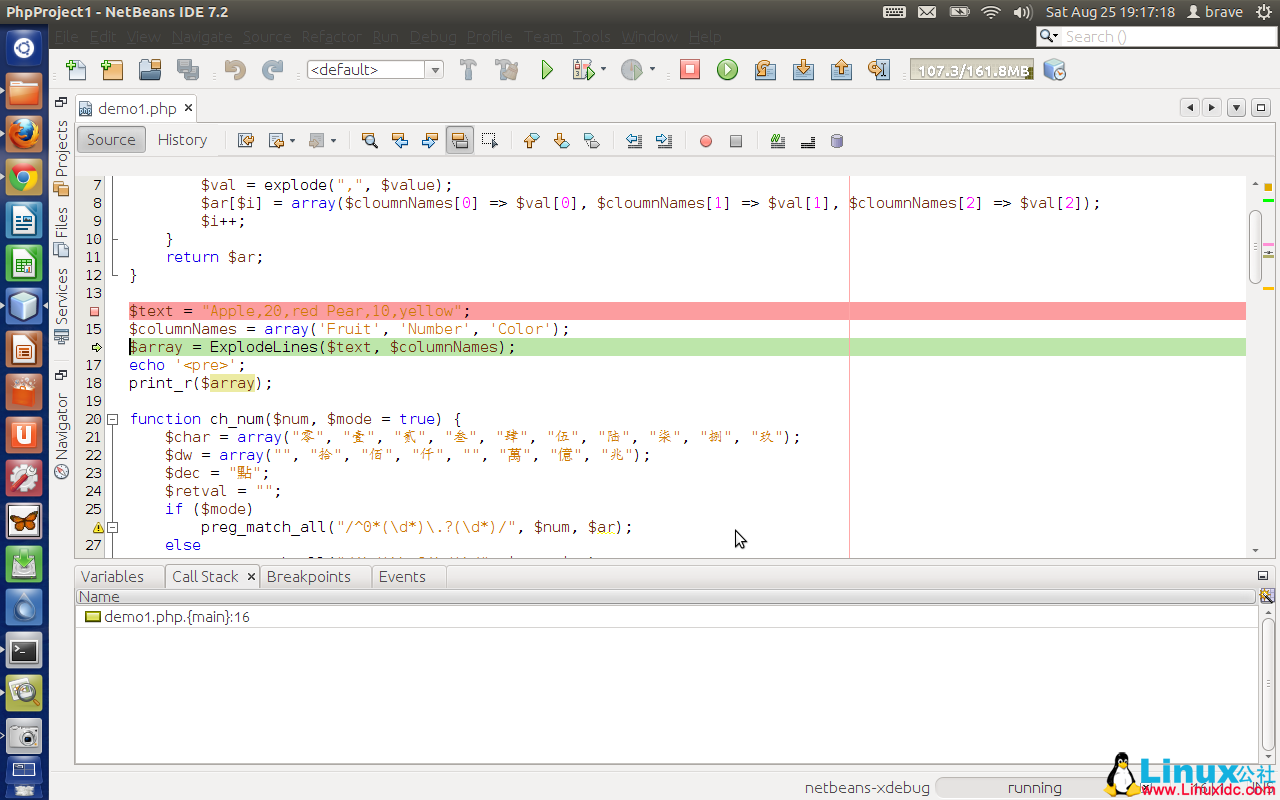
Task: Click the Build Project hammer icon
Action: [x=467, y=70]
